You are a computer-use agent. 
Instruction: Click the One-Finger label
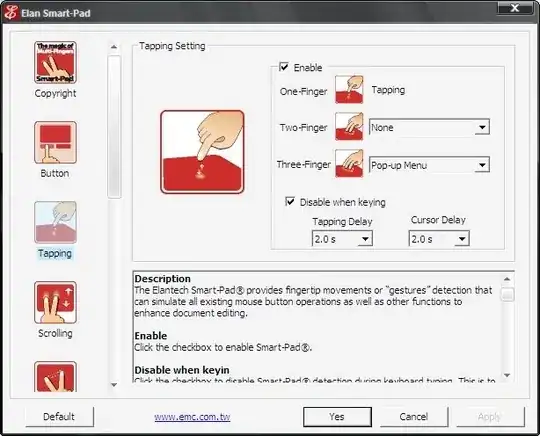pos(303,92)
